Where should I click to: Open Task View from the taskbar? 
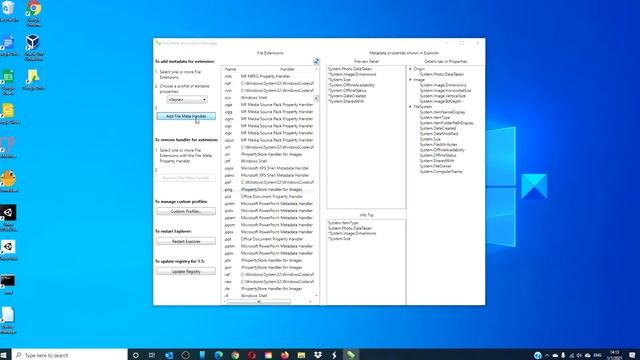tap(152, 355)
